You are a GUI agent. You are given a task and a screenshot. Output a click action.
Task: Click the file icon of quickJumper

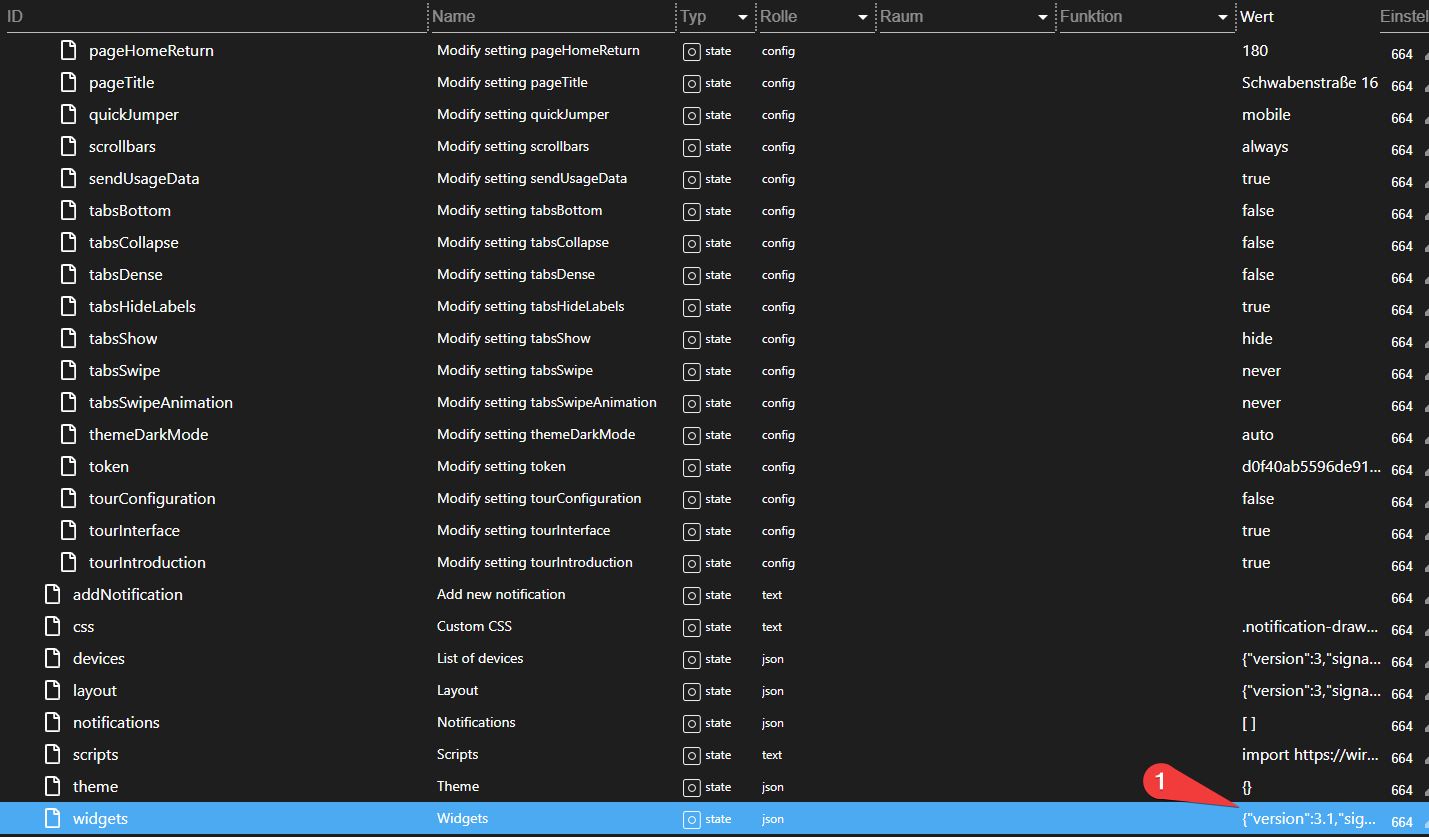68,114
